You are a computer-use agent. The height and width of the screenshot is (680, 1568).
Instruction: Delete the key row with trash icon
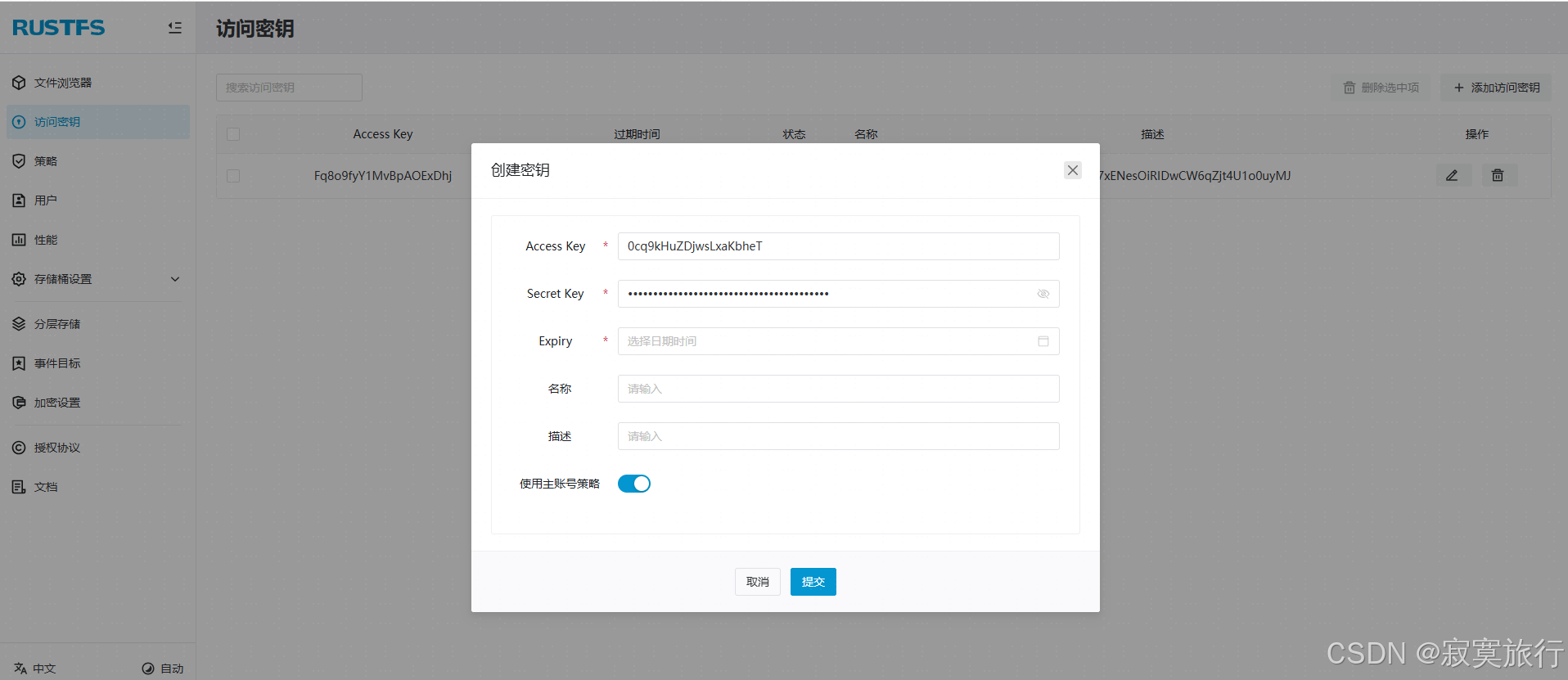[1498, 175]
